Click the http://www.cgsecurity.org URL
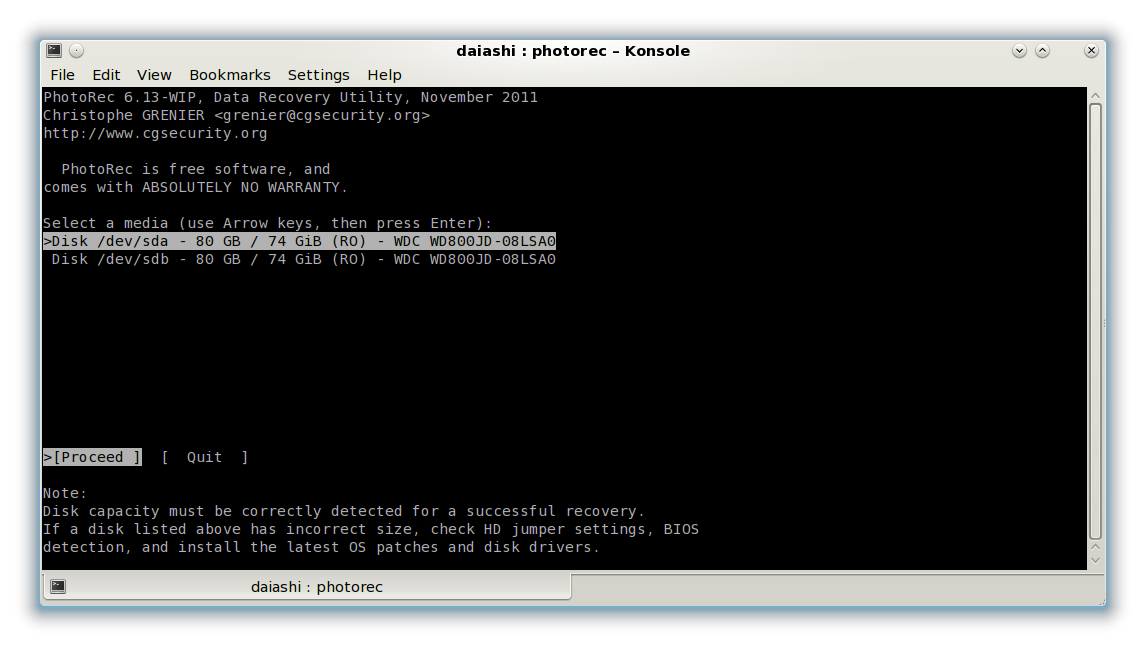This screenshot has height=646, width=1146. [x=155, y=133]
